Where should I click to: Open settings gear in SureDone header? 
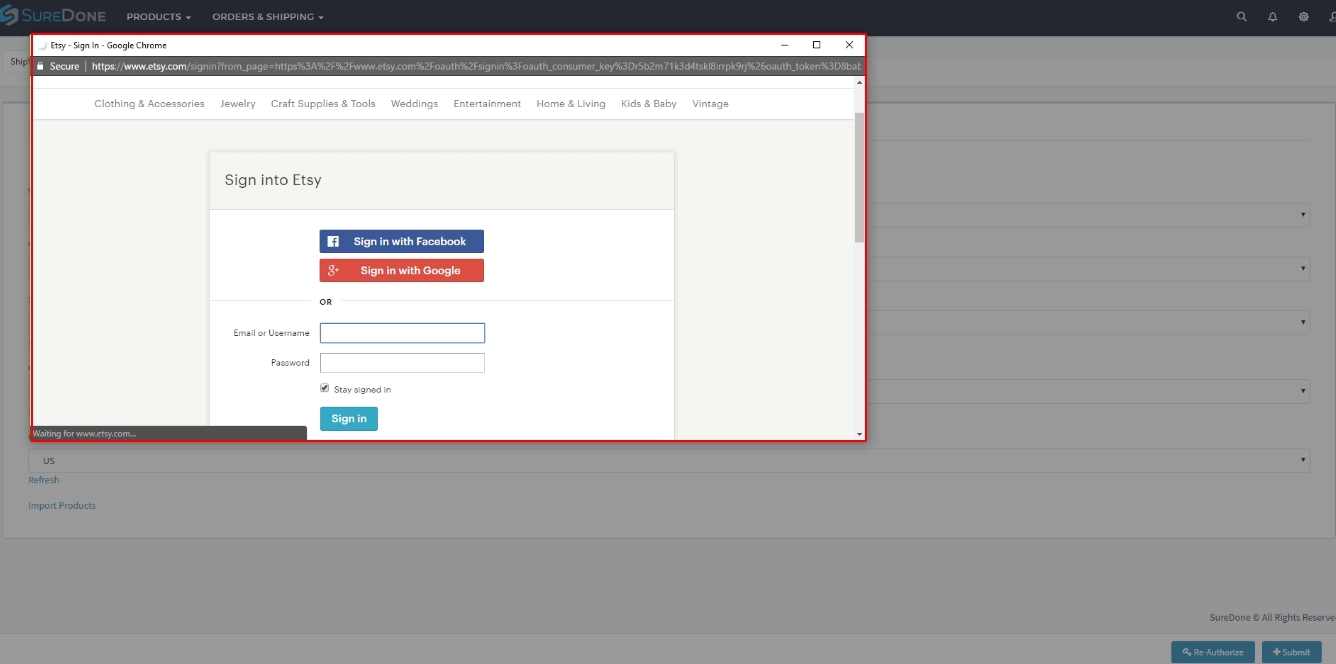pyautogui.click(x=1303, y=17)
